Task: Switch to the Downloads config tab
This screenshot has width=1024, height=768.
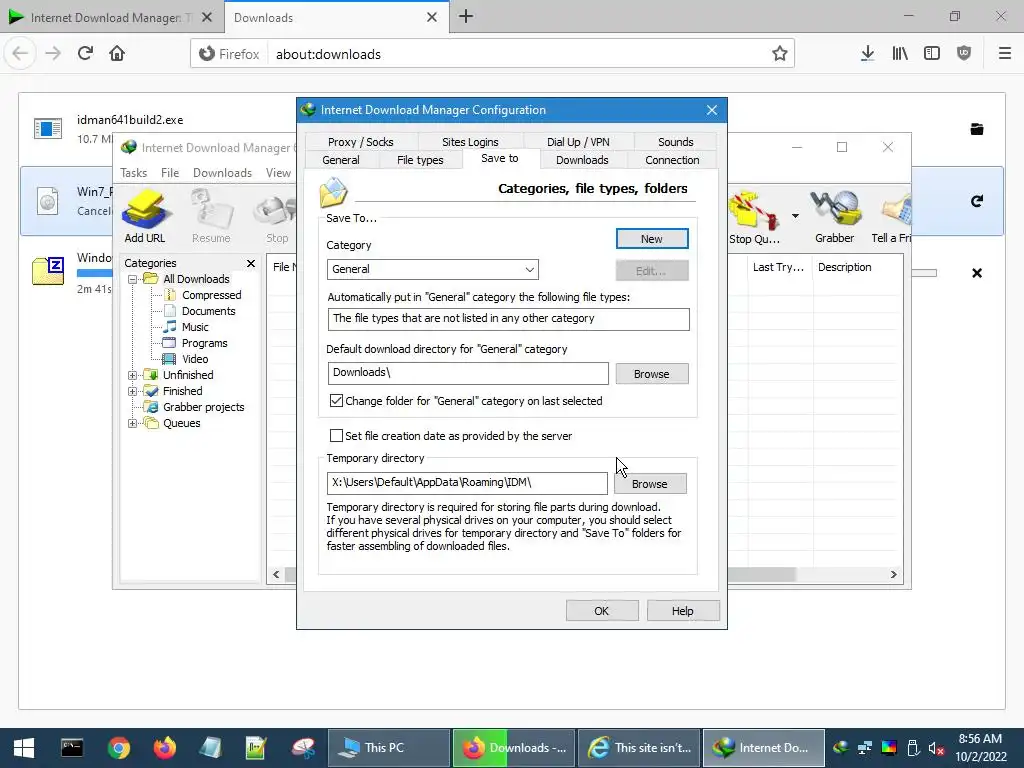Action: 582,160
